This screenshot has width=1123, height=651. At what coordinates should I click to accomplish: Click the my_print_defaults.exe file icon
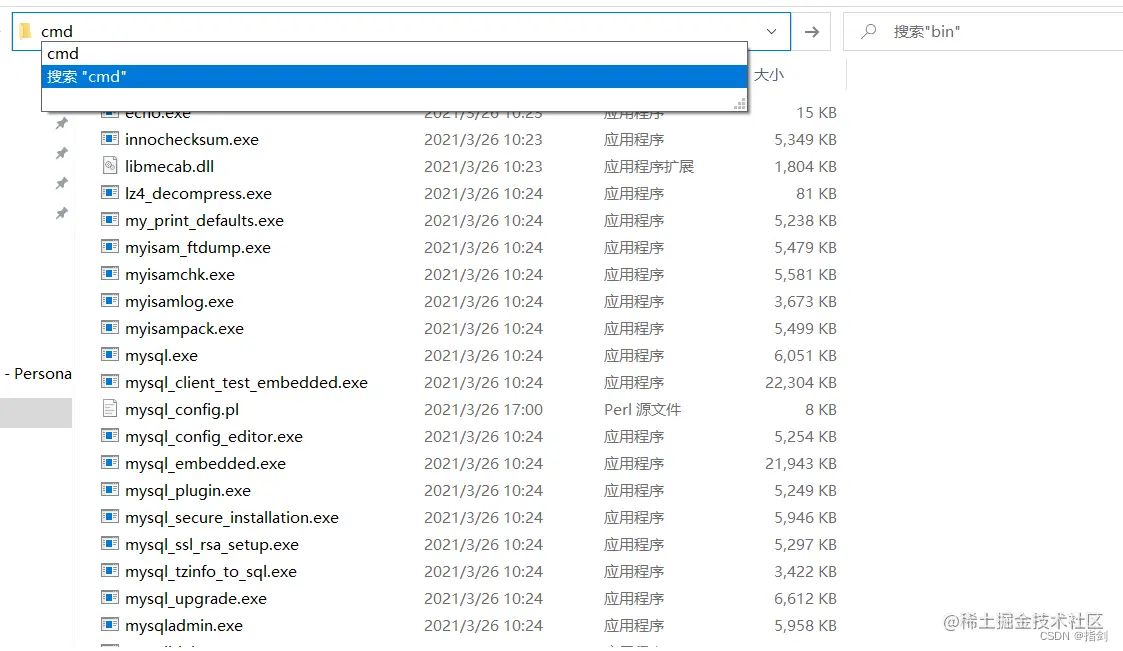pos(110,219)
